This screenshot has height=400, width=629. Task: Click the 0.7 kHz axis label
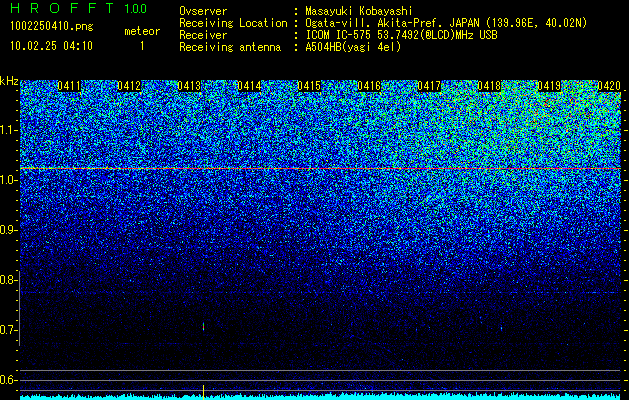[8, 330]
